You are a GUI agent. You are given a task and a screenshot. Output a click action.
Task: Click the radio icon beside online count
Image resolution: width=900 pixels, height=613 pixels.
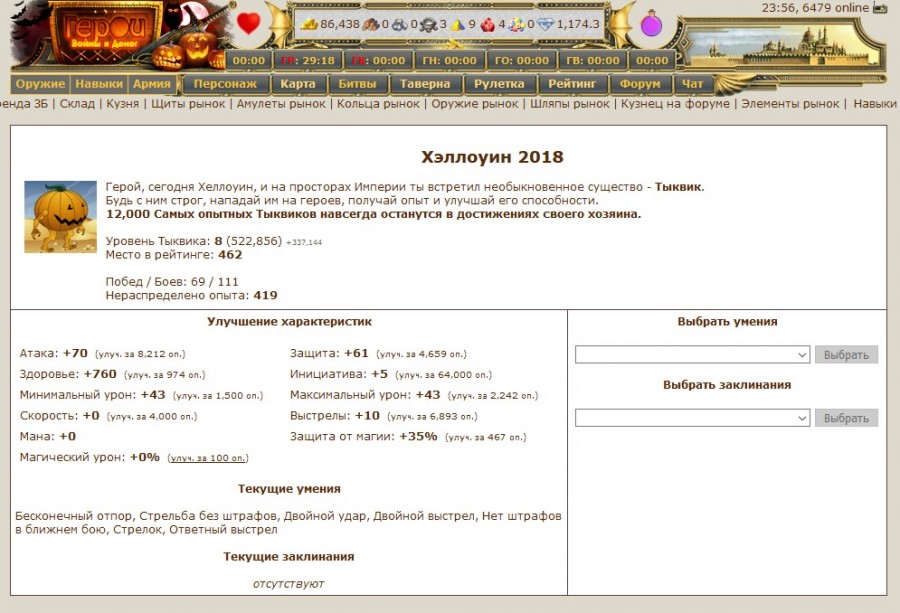point(880,7)
